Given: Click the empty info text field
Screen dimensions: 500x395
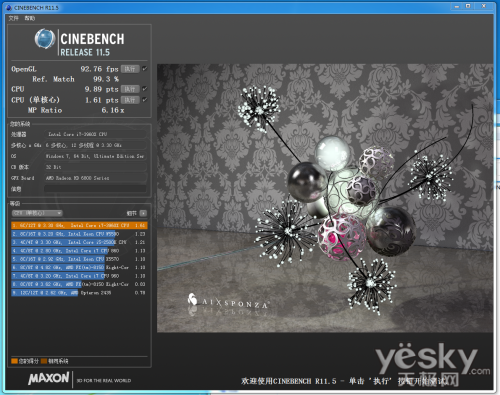Looking at the screenshot, I should point(95,189).
